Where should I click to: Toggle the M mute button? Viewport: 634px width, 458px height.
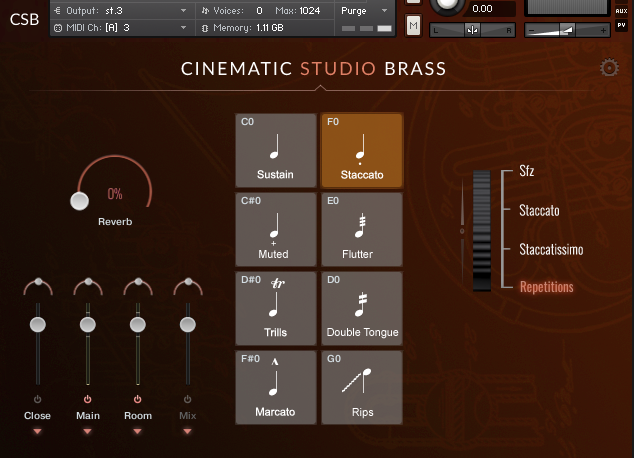click(413, 26)
